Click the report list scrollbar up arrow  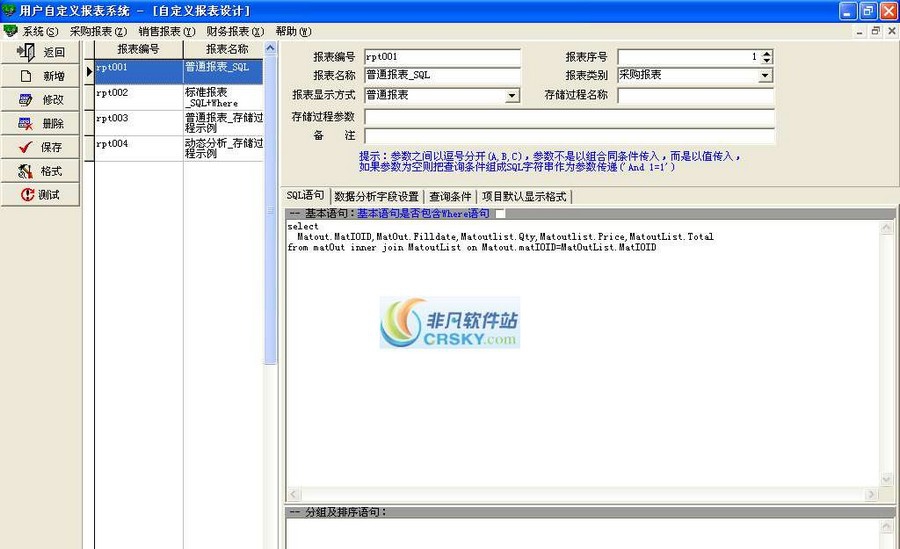(x=270, y=49)
